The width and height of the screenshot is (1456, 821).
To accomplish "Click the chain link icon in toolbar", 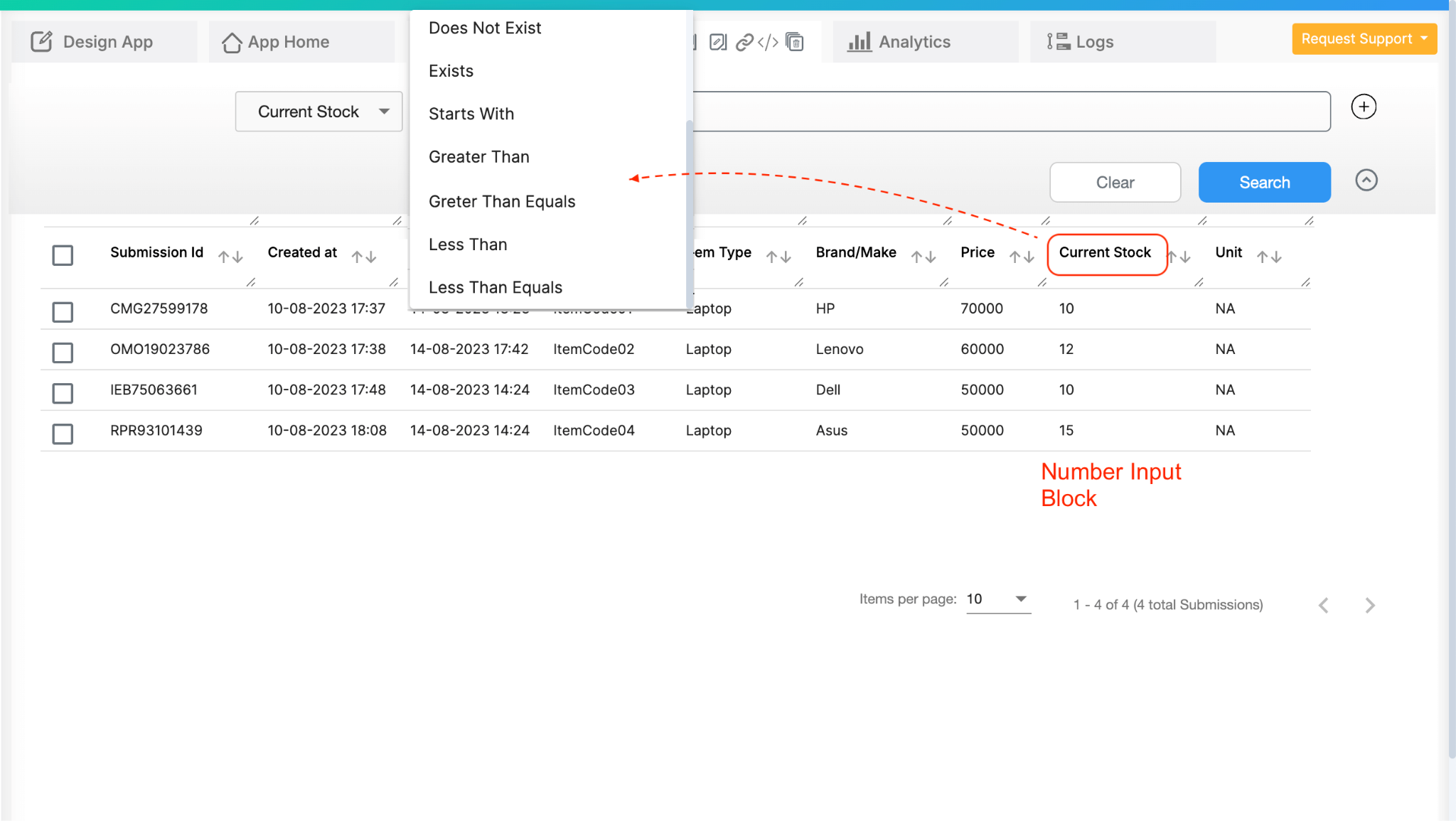I will tap(744, 43).
